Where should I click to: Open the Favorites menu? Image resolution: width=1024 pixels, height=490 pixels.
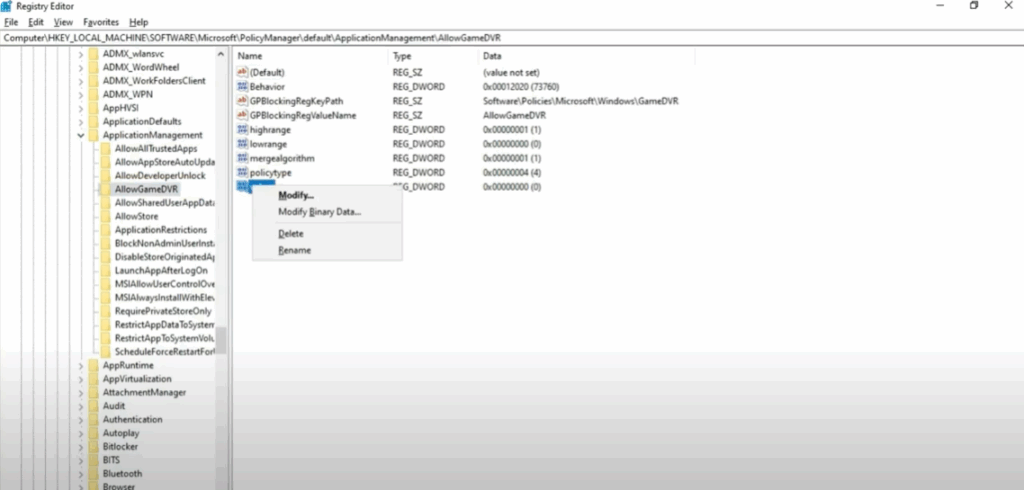pyautogui.click(x=101, y=21)
